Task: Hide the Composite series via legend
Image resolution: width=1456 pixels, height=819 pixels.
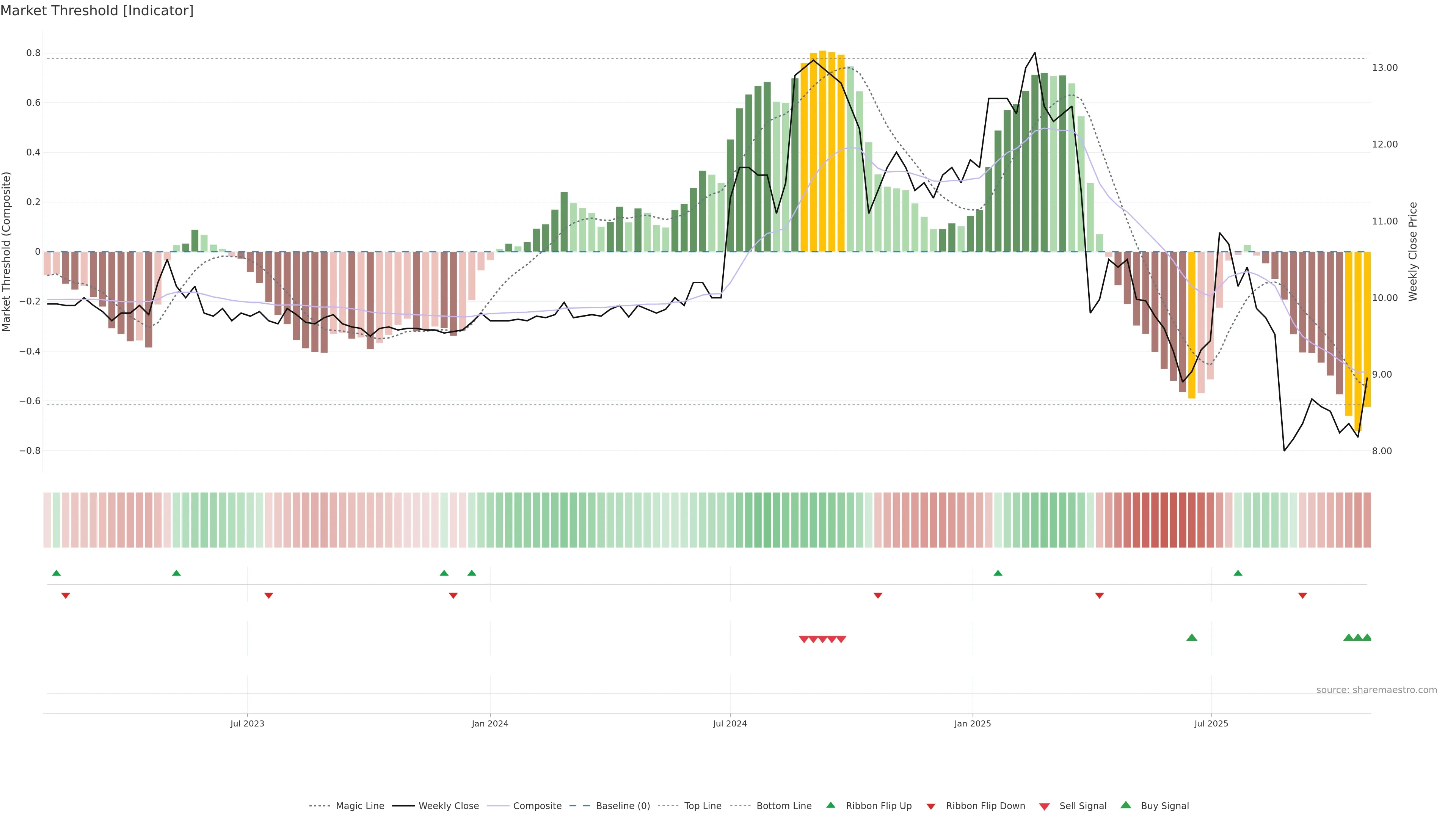Action: tap(537, 805)
